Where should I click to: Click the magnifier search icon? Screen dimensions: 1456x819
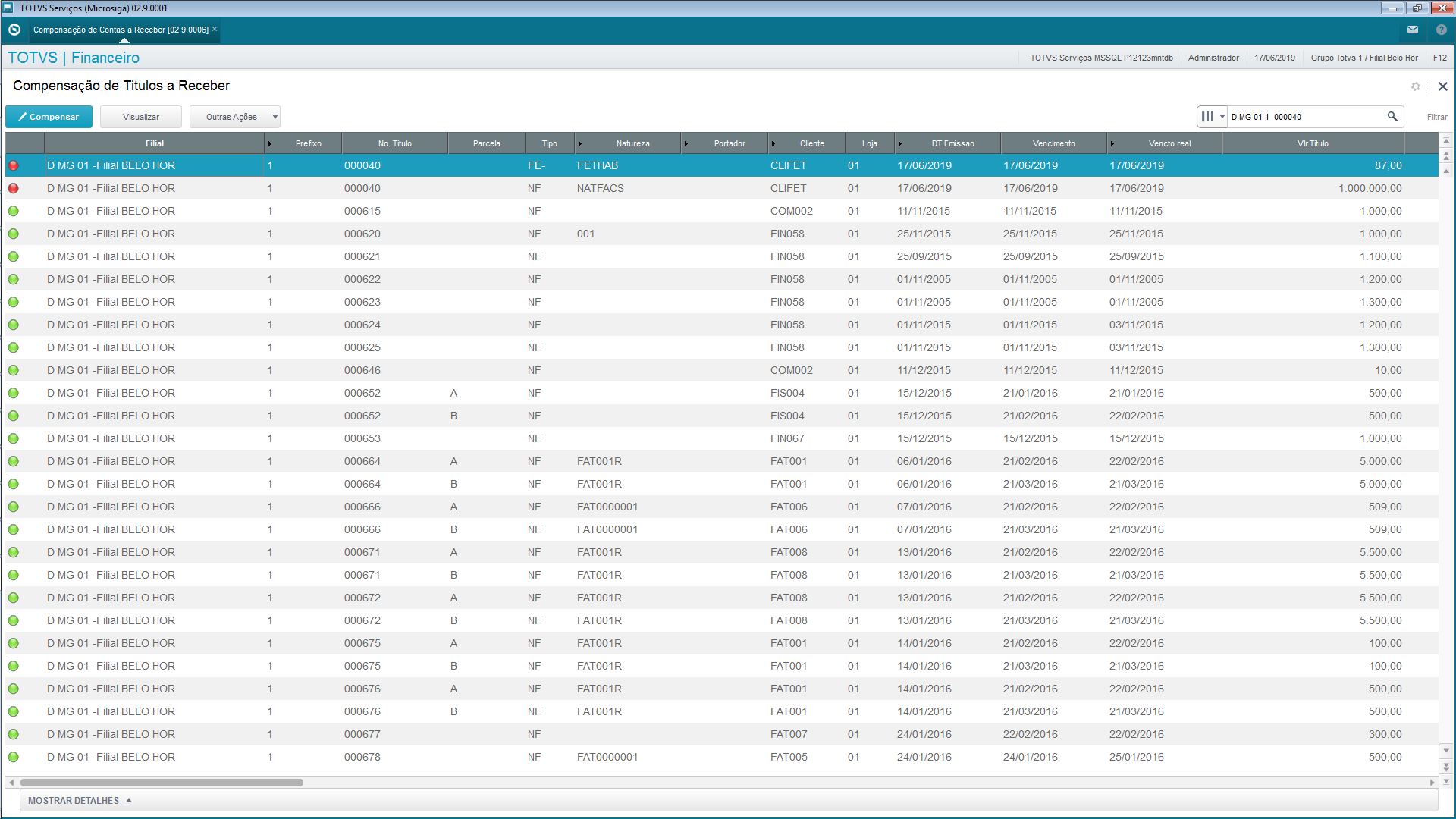pyautogui.click(x=1392, y=117)
